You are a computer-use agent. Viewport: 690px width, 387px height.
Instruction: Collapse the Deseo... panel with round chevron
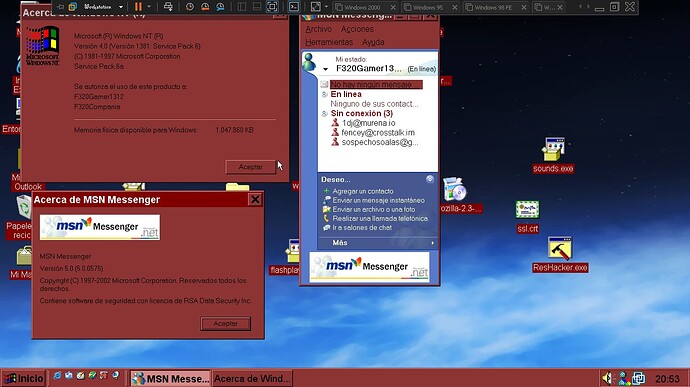[430, 179]
